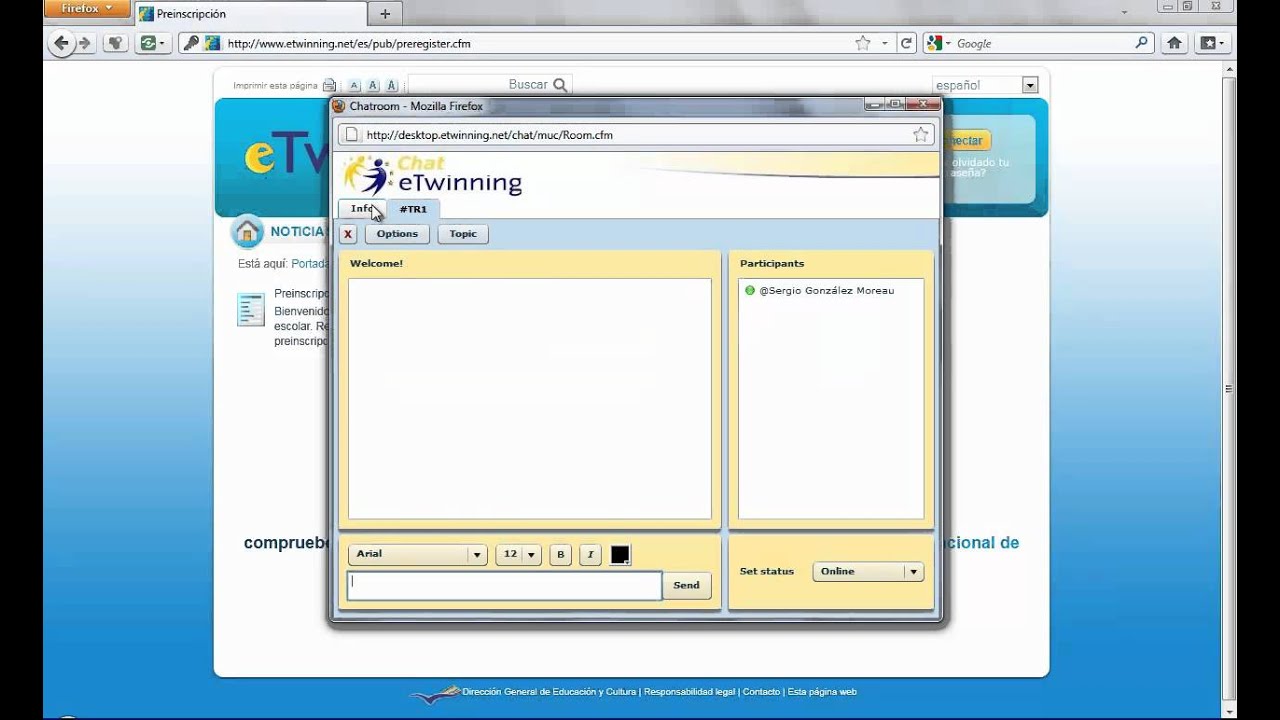1280x720 pixels.
Task: Switch to the Info tab in chat
Action: point(362,209)
